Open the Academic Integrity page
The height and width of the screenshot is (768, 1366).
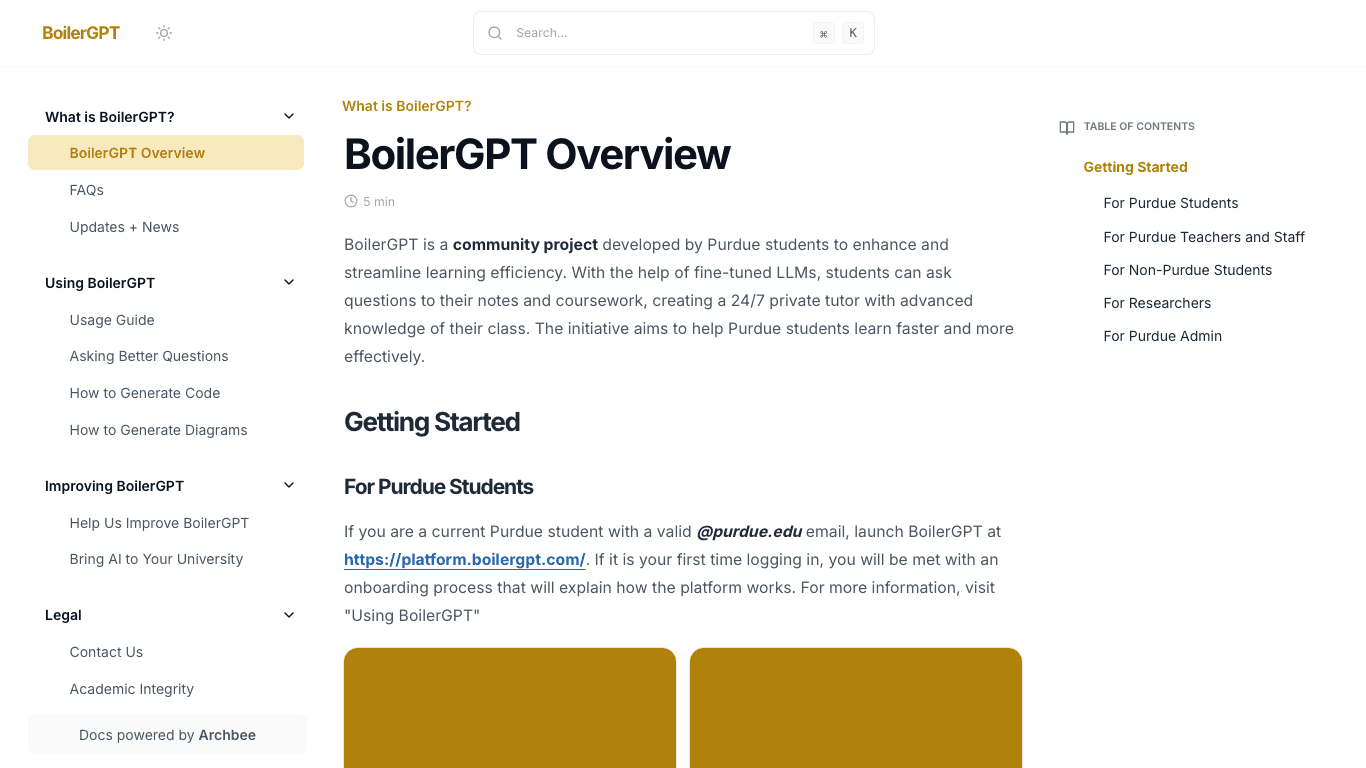pos(131,689)
